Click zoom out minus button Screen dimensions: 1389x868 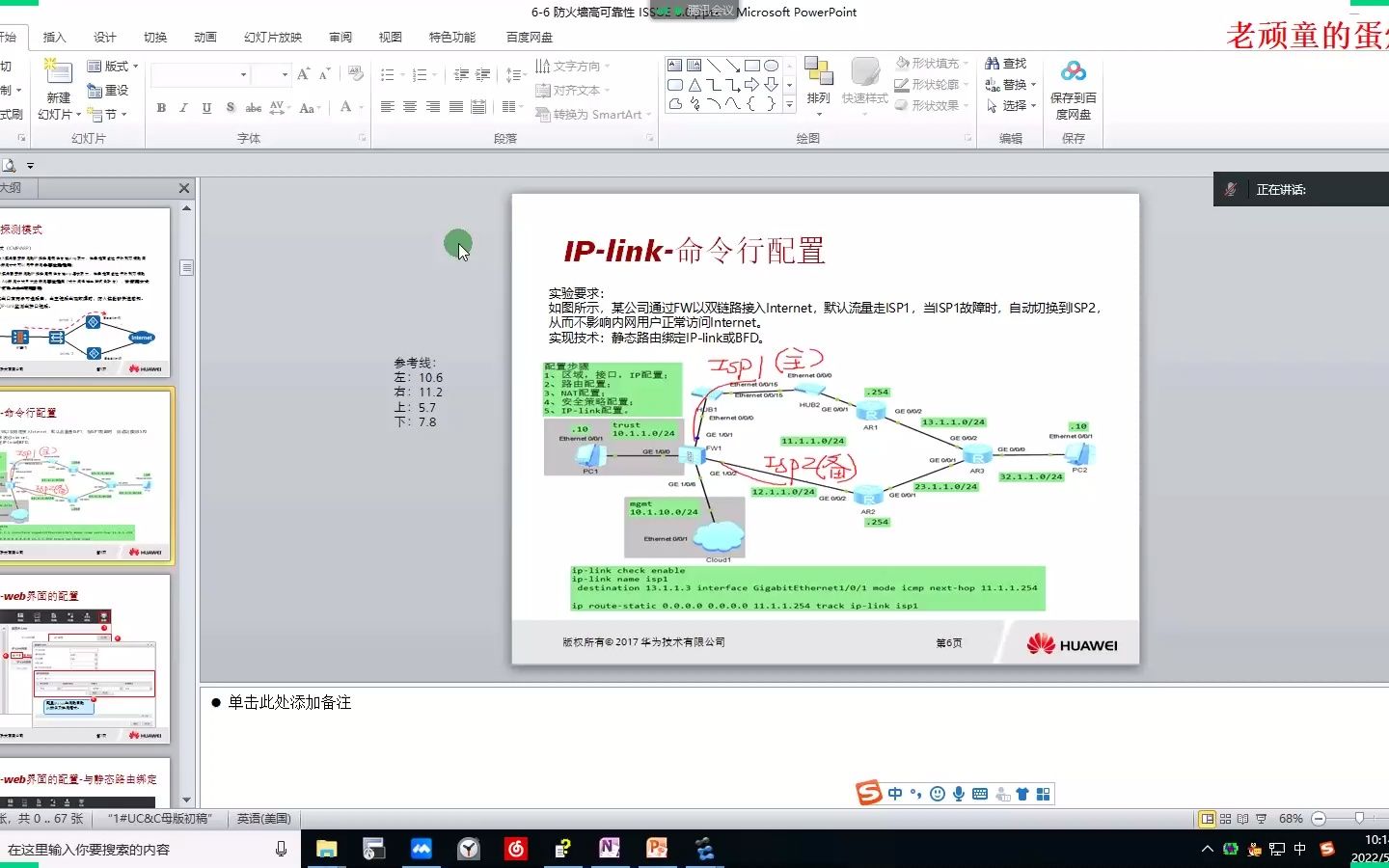(1319, 819)
